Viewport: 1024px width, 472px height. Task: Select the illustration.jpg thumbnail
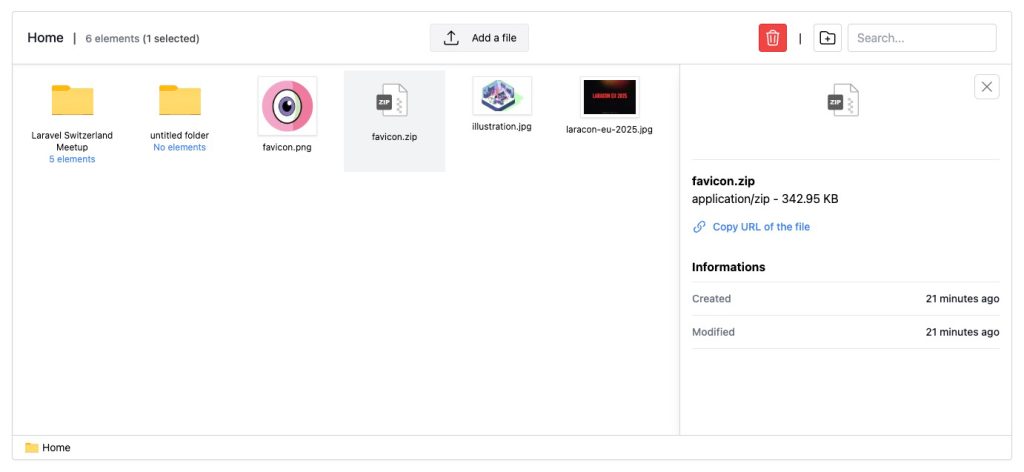click(x=502, y=95)
